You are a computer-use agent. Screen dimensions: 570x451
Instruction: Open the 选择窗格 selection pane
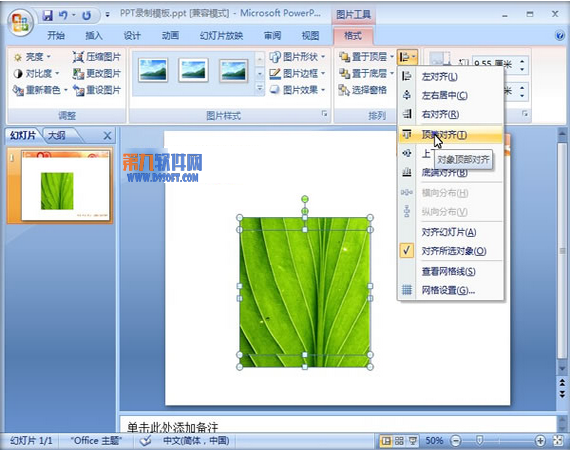363,90
